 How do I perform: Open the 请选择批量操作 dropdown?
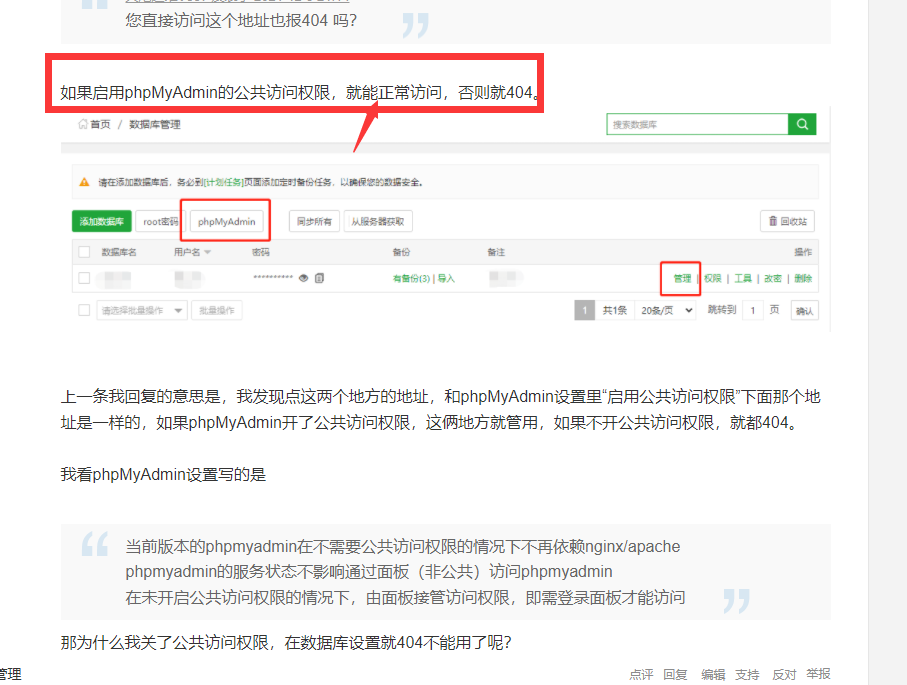(x=142, y=311)
